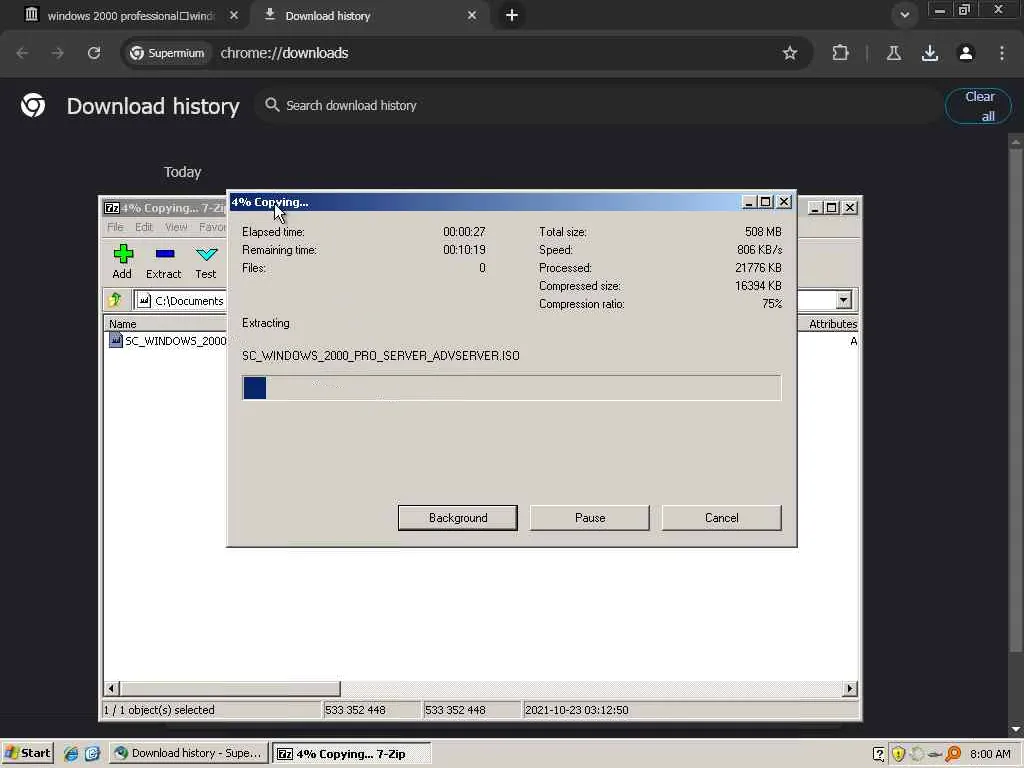Expand the 7-Zip path address dropdown
The height and width of the screenshot is (768, 1024).
[x=844, y=300]
